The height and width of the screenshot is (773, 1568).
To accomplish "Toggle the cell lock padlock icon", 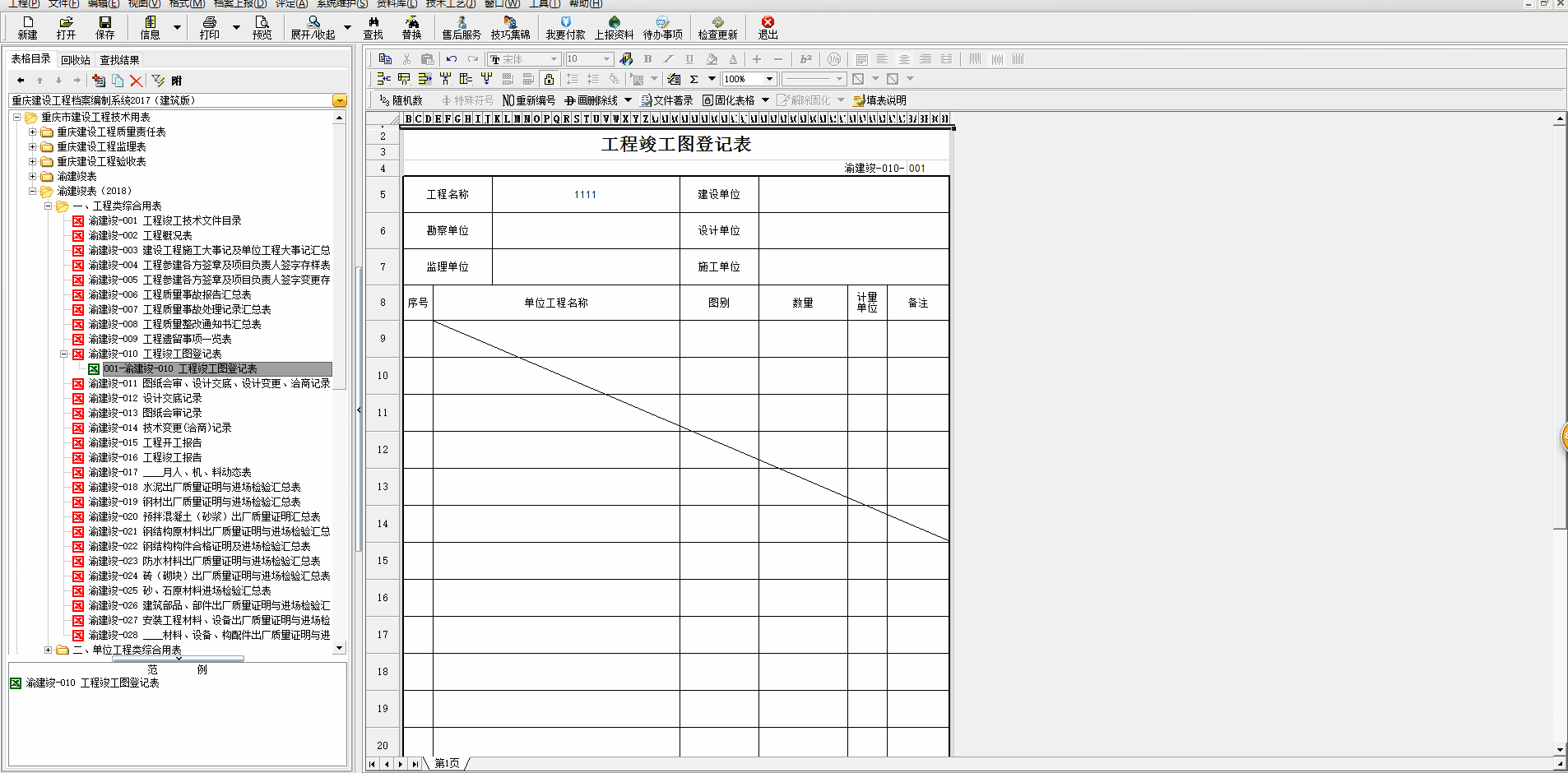I will (550, 78).
